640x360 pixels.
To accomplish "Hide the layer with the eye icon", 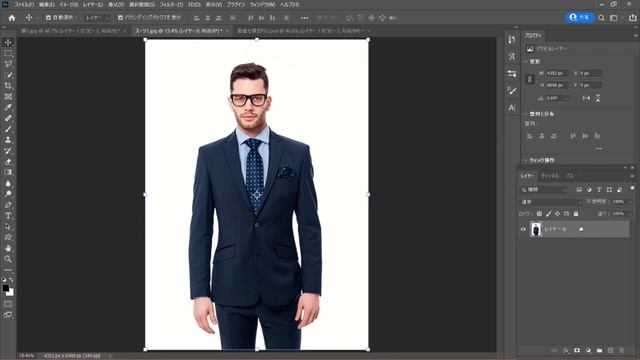I will tap(523, 229).
